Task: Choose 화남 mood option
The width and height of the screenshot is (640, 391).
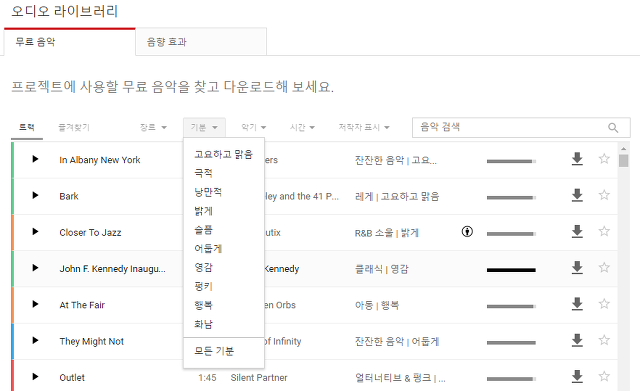Action: [x=224, y=324]
